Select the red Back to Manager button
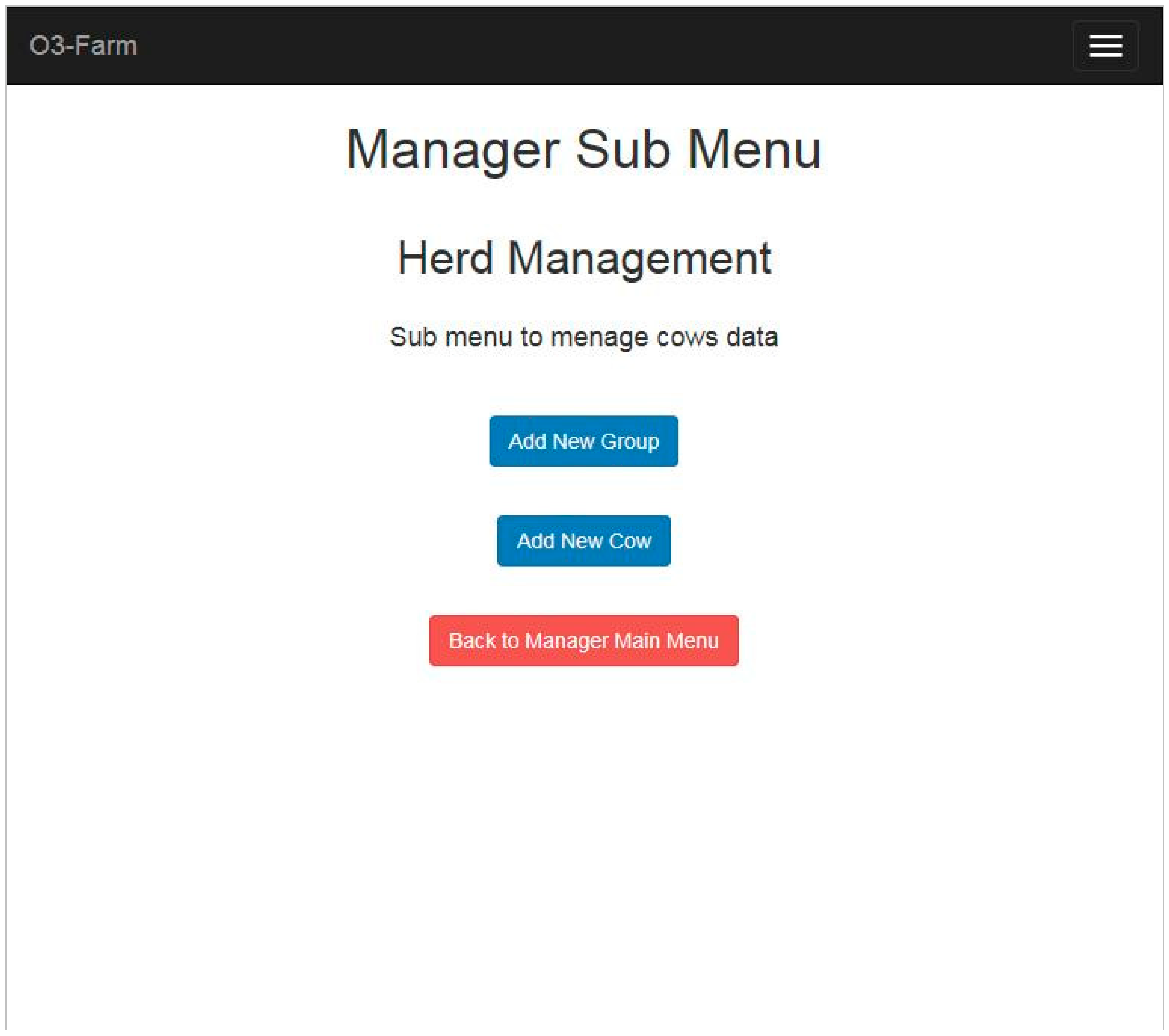 click(583, 640)
